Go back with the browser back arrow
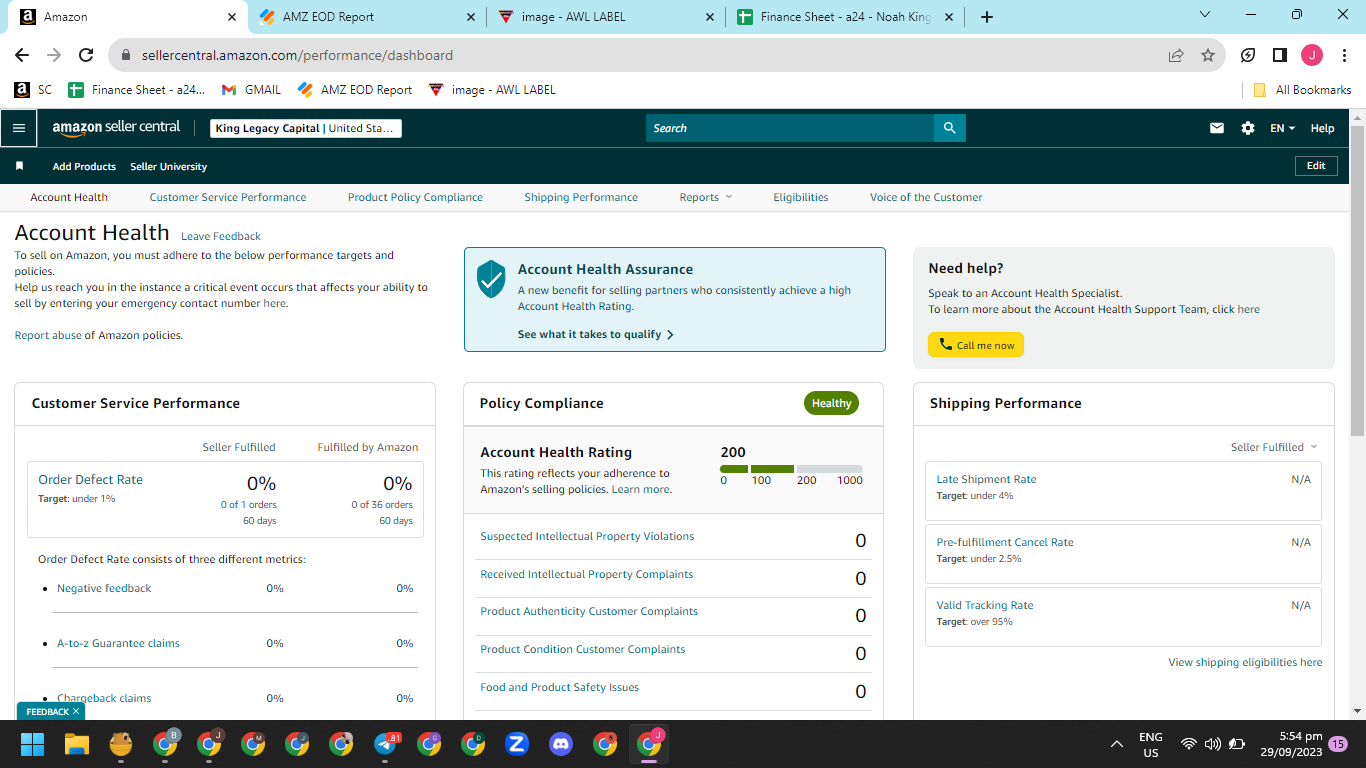Viewport: 1366px width, 768px height. (x=22, y=55)
